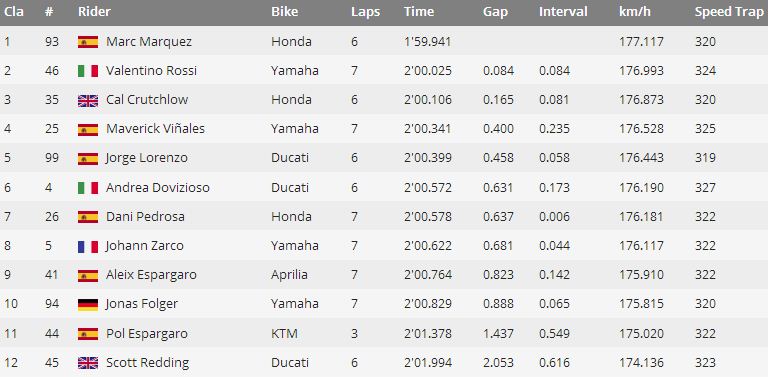This screenshot has width=768, height=377.
Task: Click the Gap column header
Action: tap(495, 12)
